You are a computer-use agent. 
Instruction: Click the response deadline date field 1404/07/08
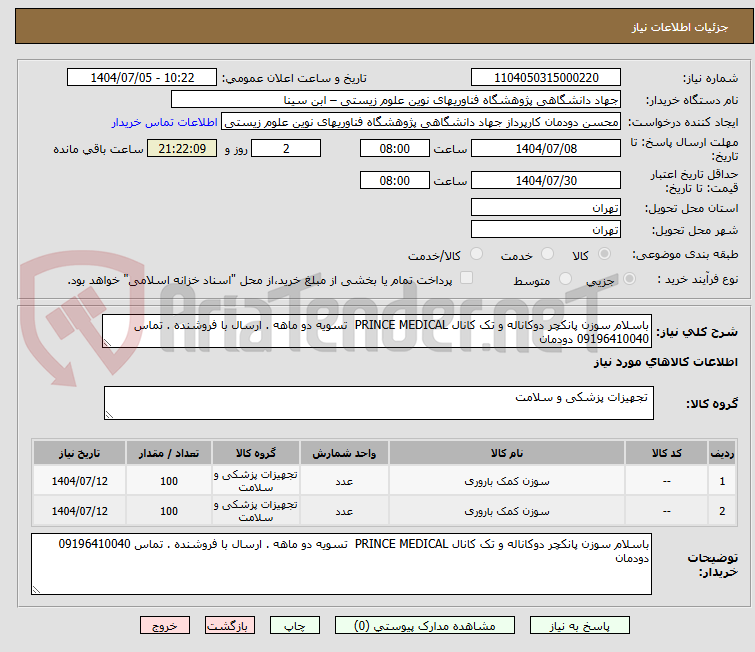[x=546, y=148]
